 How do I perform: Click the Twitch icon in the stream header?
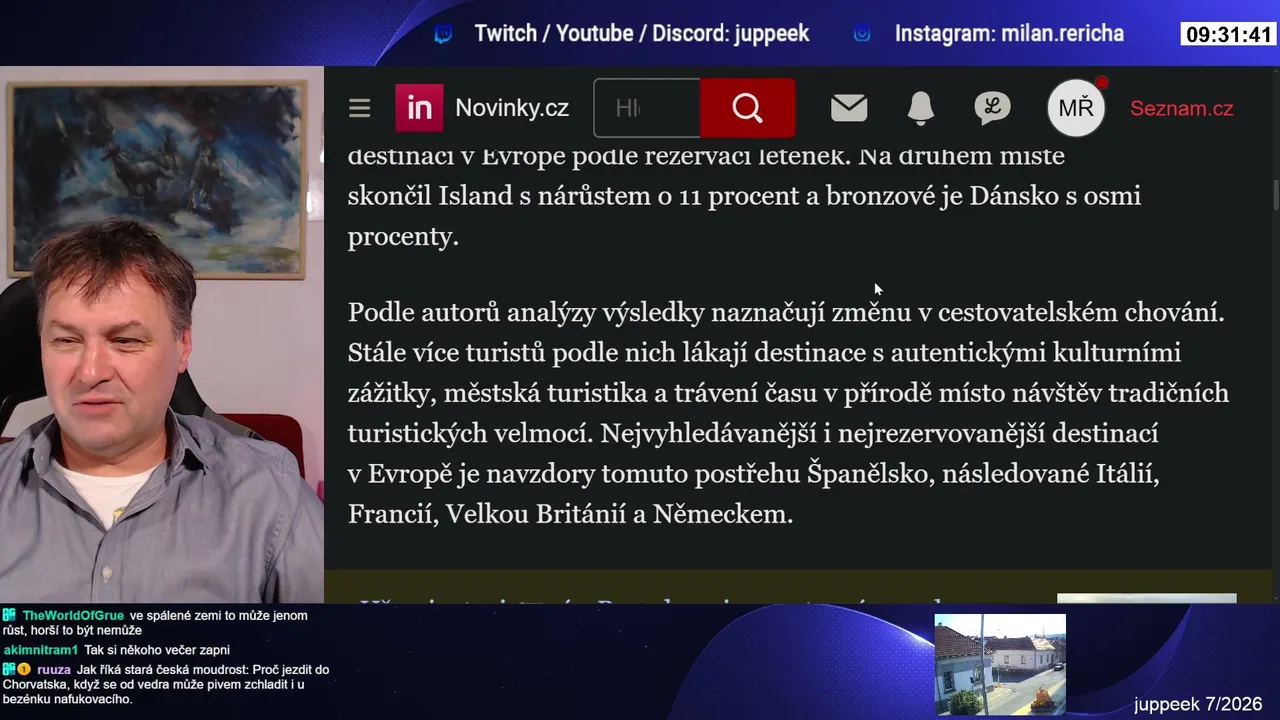443,34
